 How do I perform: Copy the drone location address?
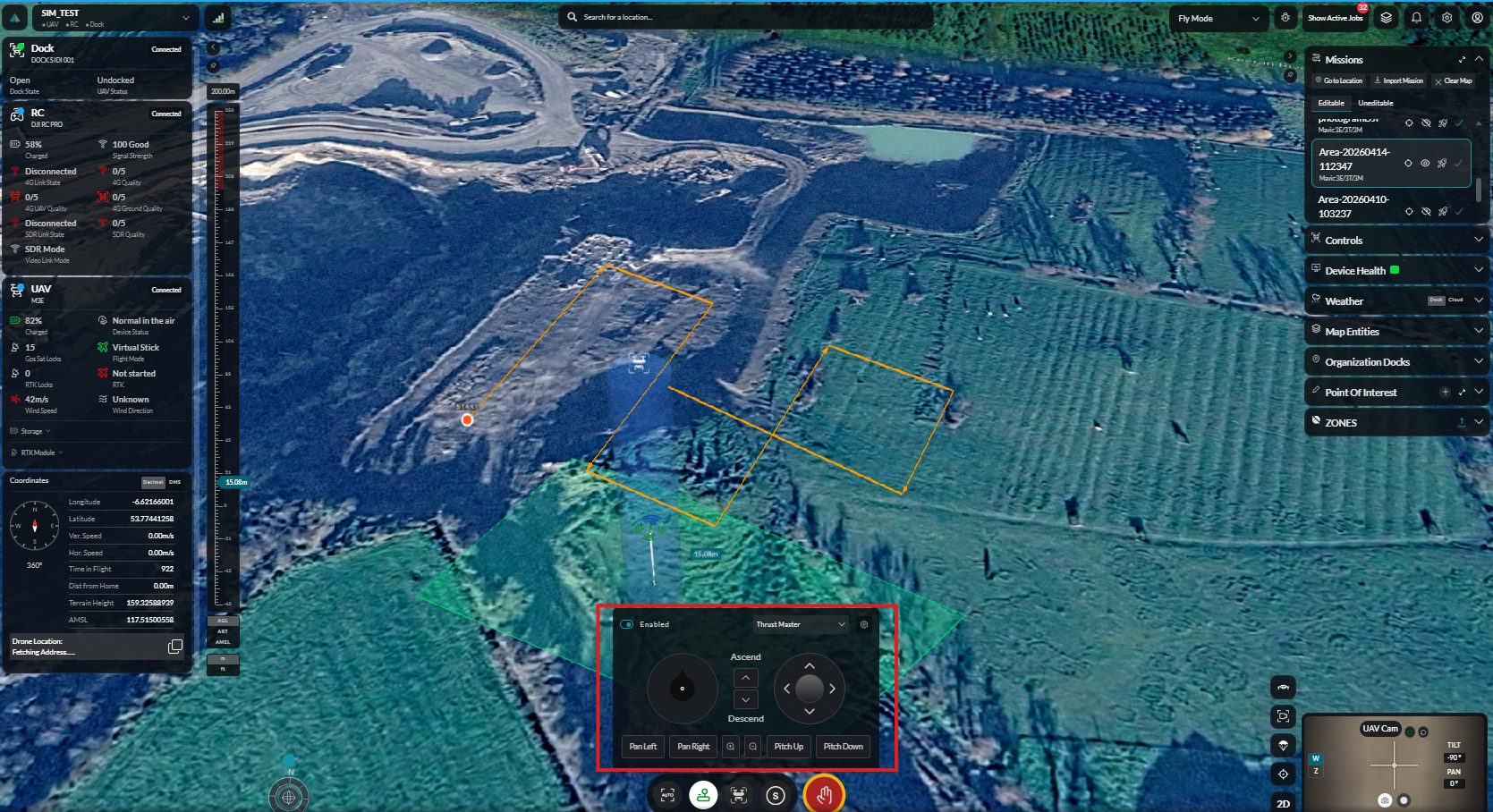(175, 647)
